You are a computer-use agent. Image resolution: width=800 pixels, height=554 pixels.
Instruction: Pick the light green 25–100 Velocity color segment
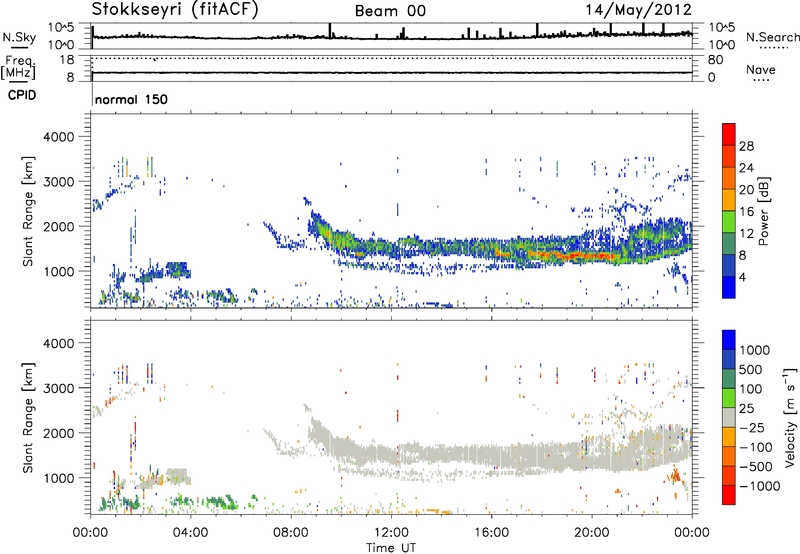click(x=729, y=398)
